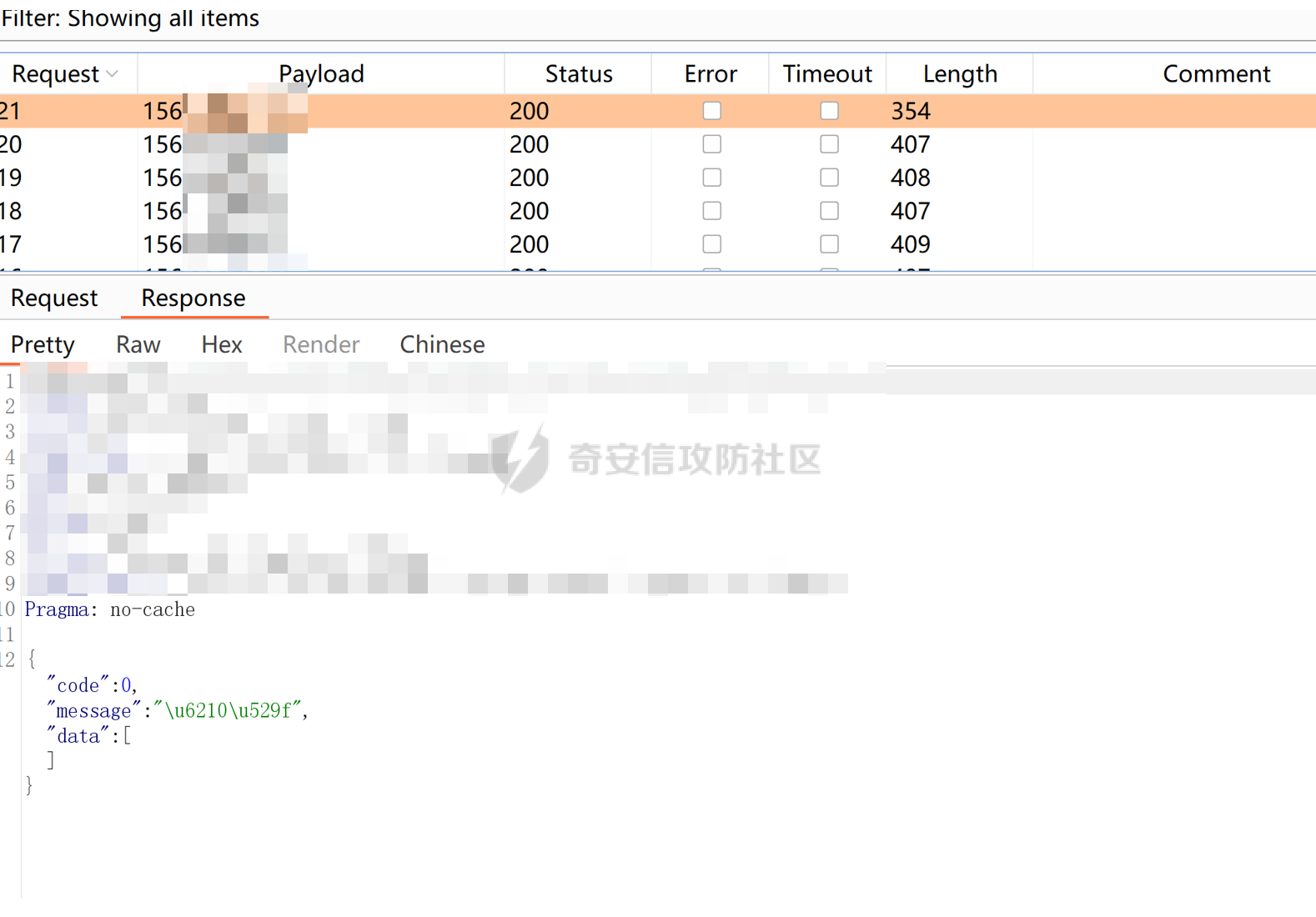Click the Request column sort arrow
This screenshot has width=1316, height=917.
113,74
